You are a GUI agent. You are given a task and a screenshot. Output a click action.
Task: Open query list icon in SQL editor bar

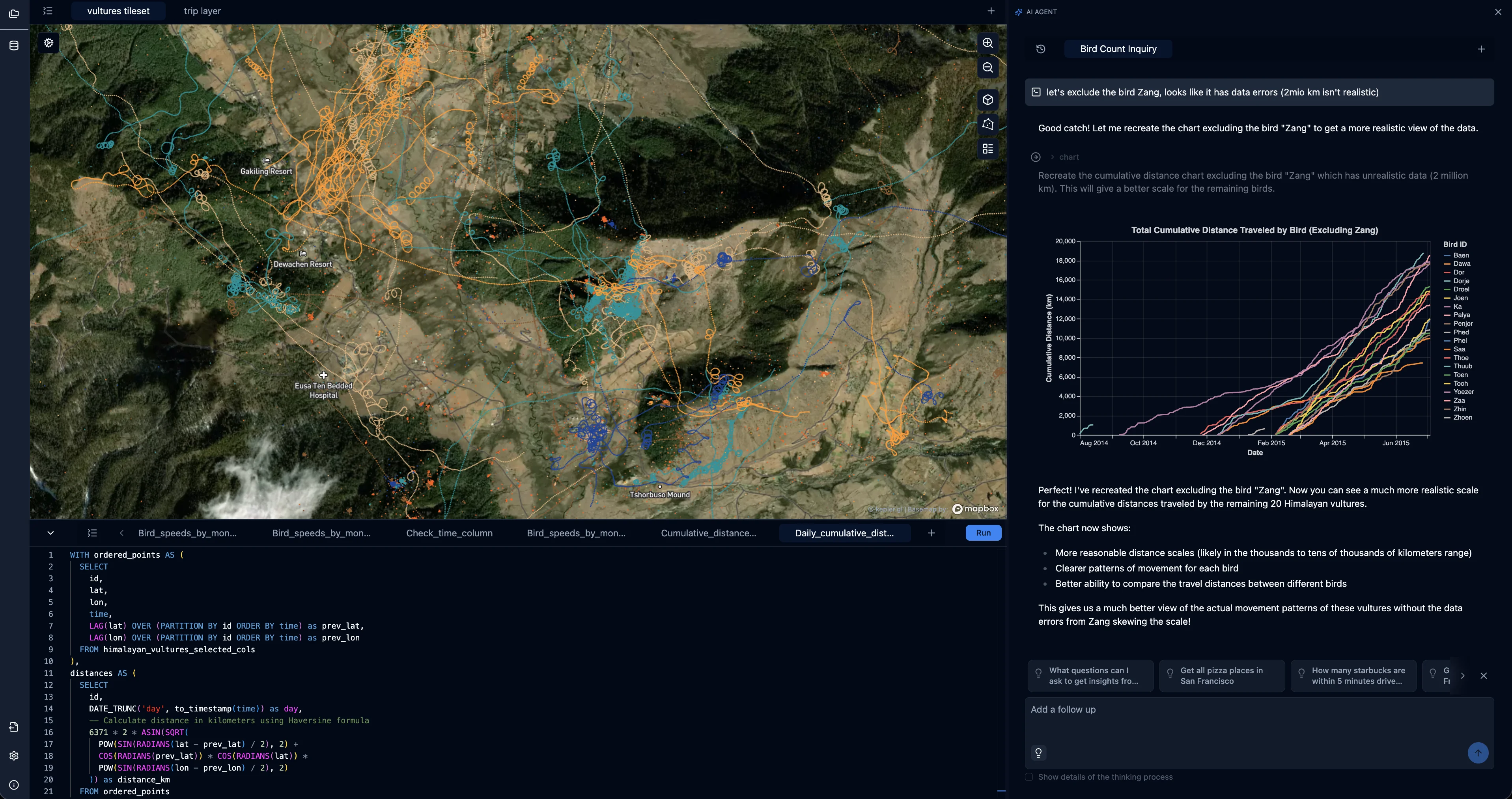[x=92, y=533]
